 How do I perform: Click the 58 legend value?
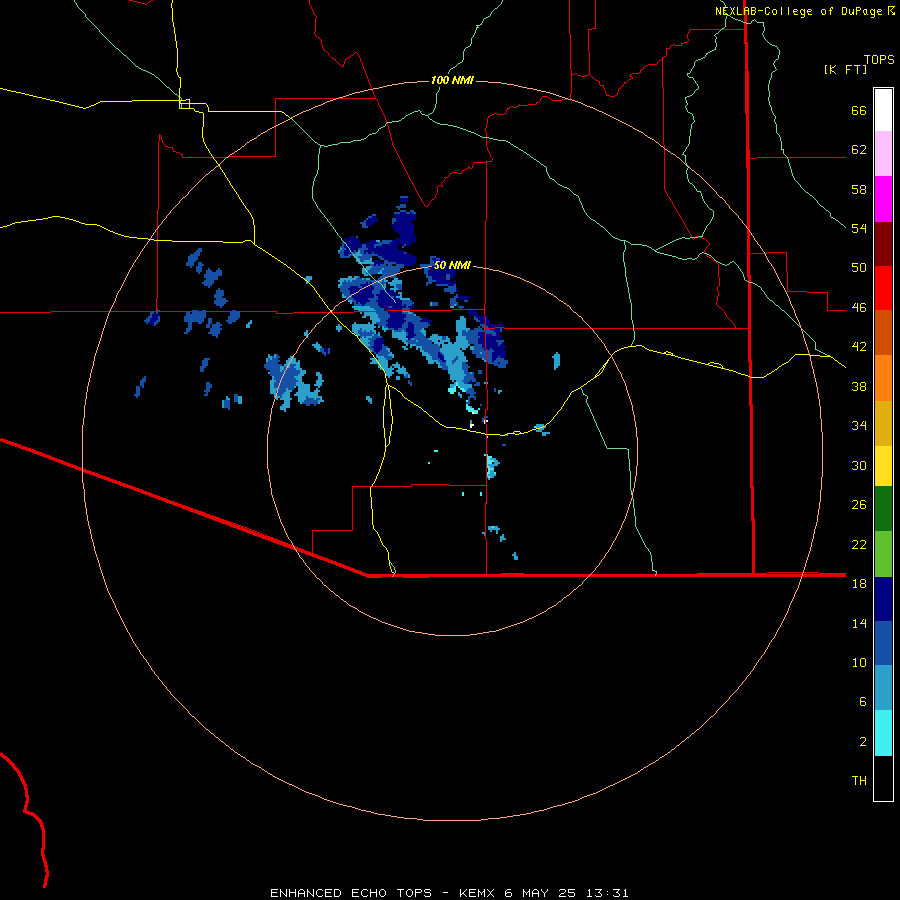click(859, 189)
